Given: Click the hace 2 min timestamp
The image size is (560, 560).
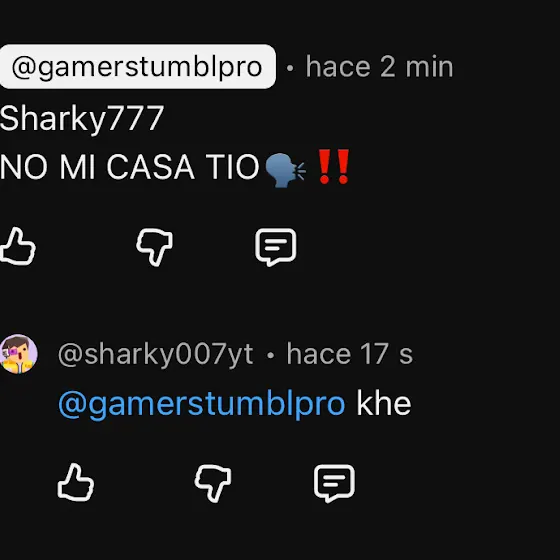Looking at the screenshot, I should pyautogui.click(x=379, y=67).
